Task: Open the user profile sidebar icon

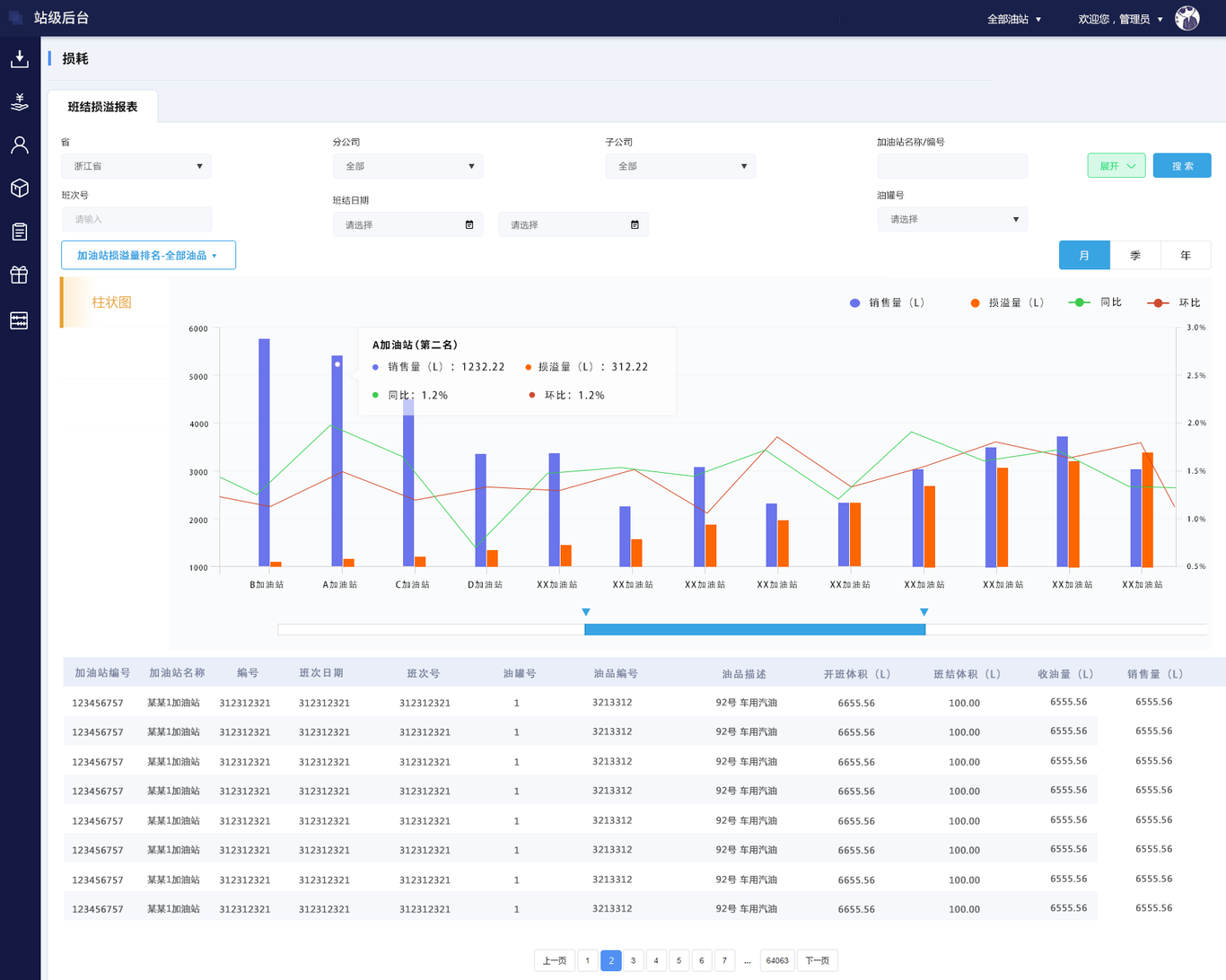Action: pos(19,145)
